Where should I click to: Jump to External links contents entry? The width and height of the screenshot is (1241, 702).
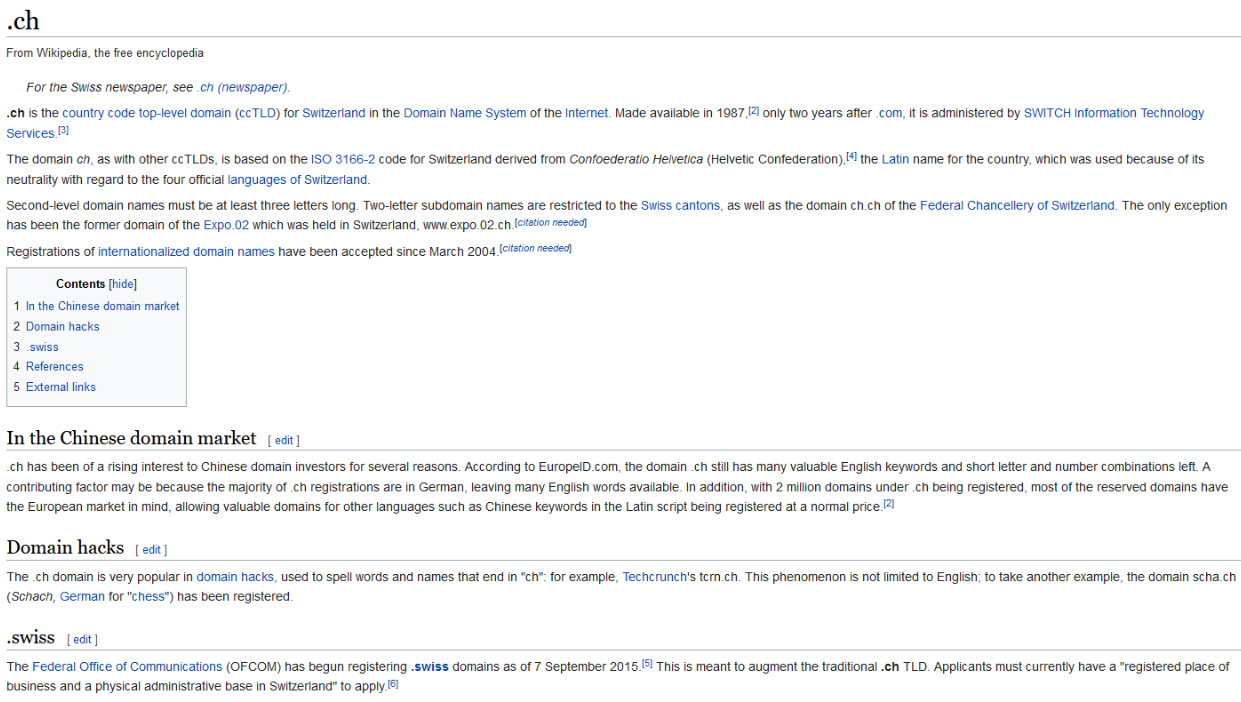tap(54, 387)
